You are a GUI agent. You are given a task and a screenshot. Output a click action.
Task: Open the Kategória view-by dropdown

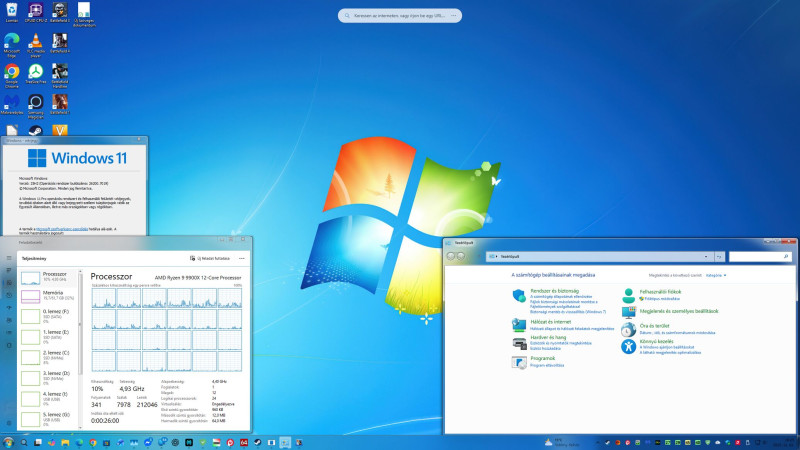(716, 276)
